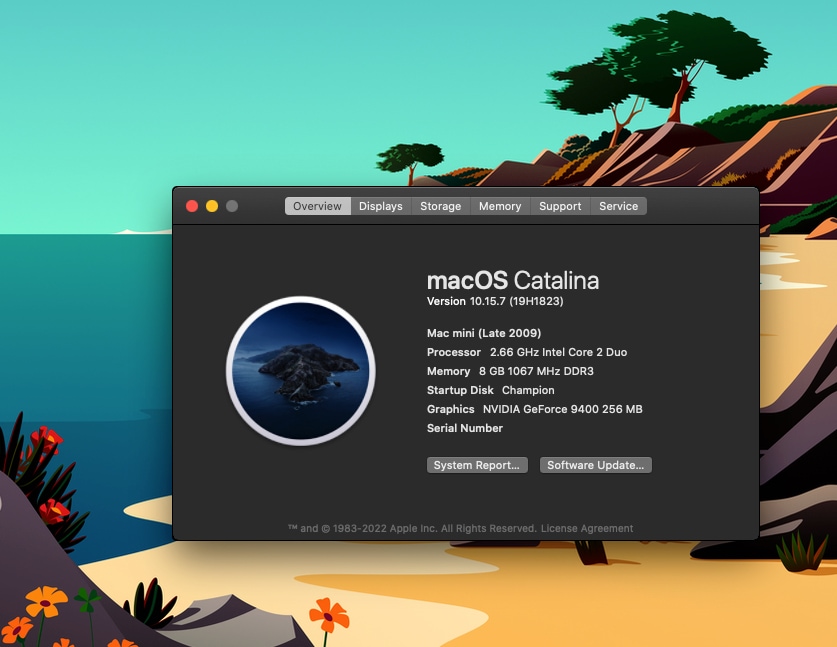Close the About This Mac window
This screenshot has height=647, width=837.
point(192,206)
